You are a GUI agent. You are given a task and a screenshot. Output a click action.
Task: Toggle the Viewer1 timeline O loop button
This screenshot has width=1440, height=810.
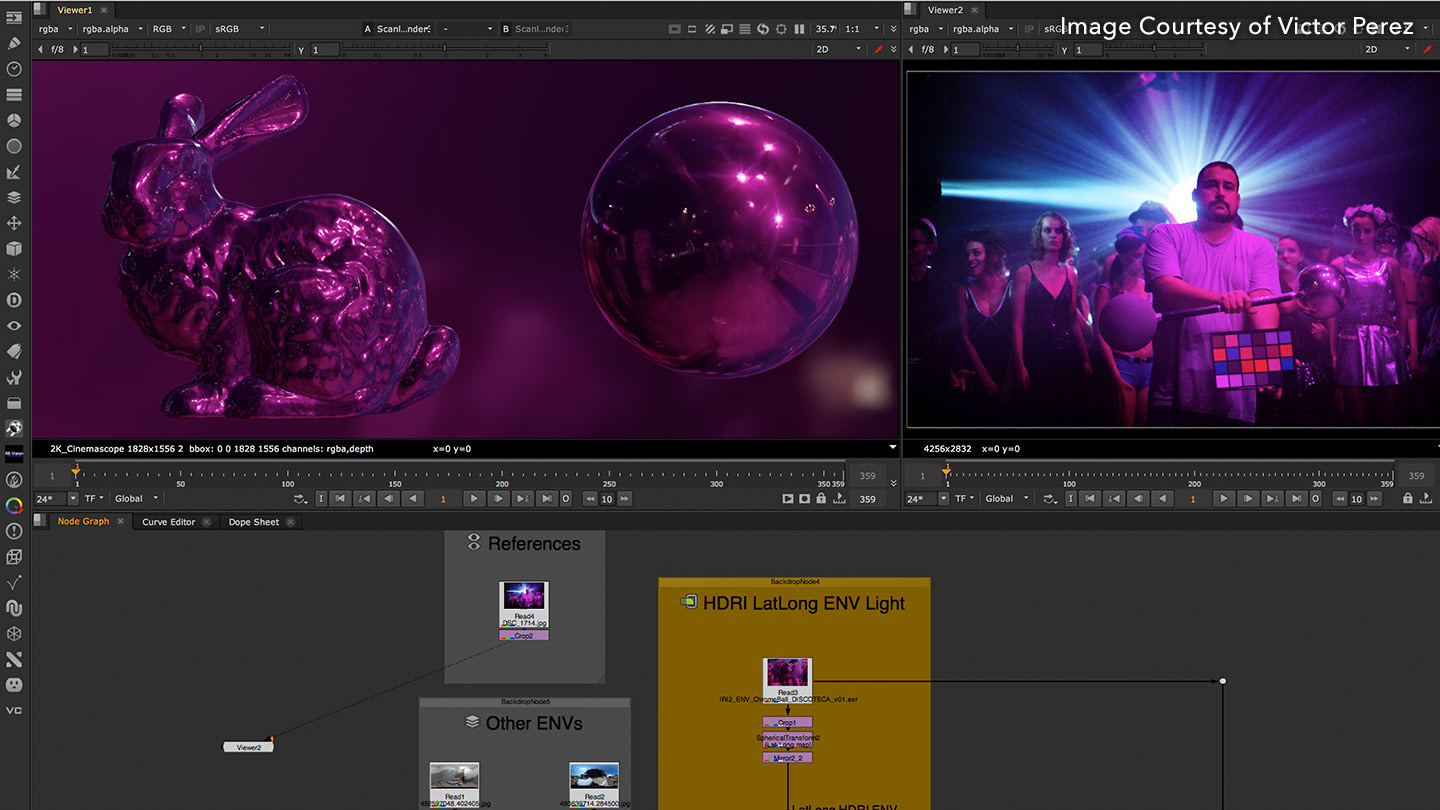pos(565,498)
